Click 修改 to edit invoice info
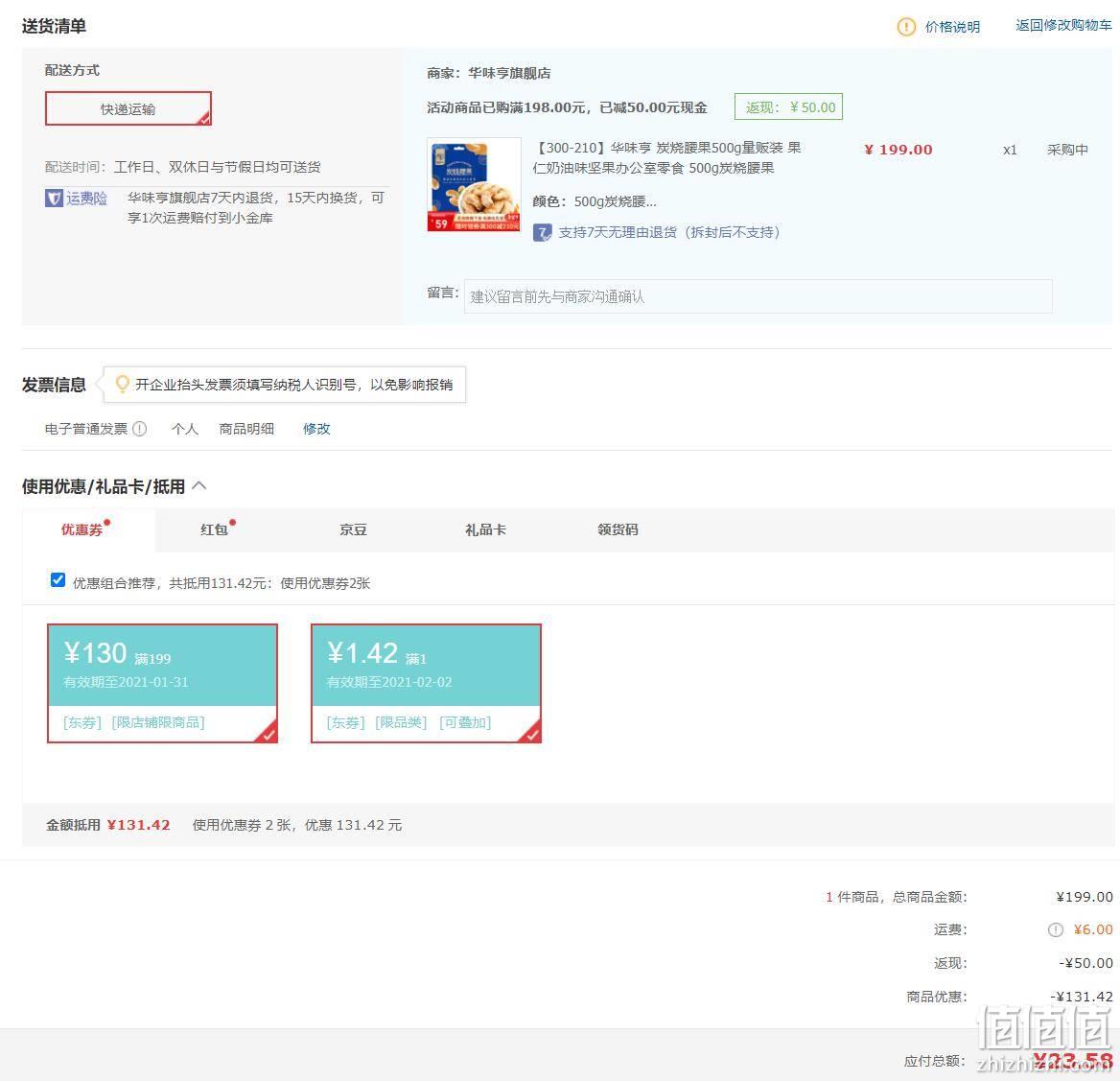Viewport: 1120px width, 1081px height. 316,429
